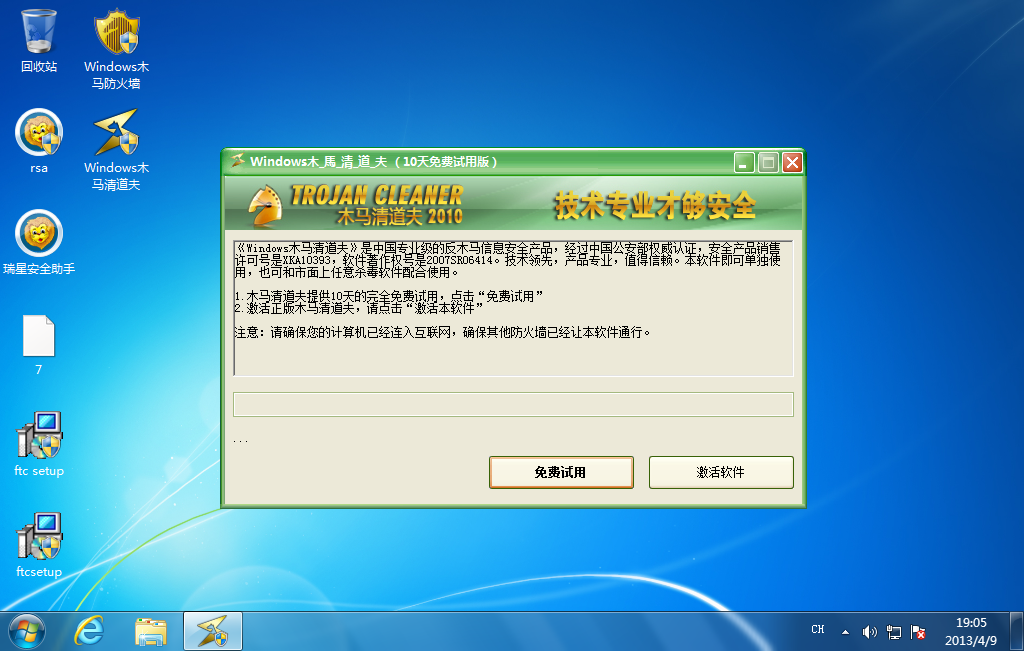Click the 激活软件 activate button
1024x651 pixels.
[721, 472]
